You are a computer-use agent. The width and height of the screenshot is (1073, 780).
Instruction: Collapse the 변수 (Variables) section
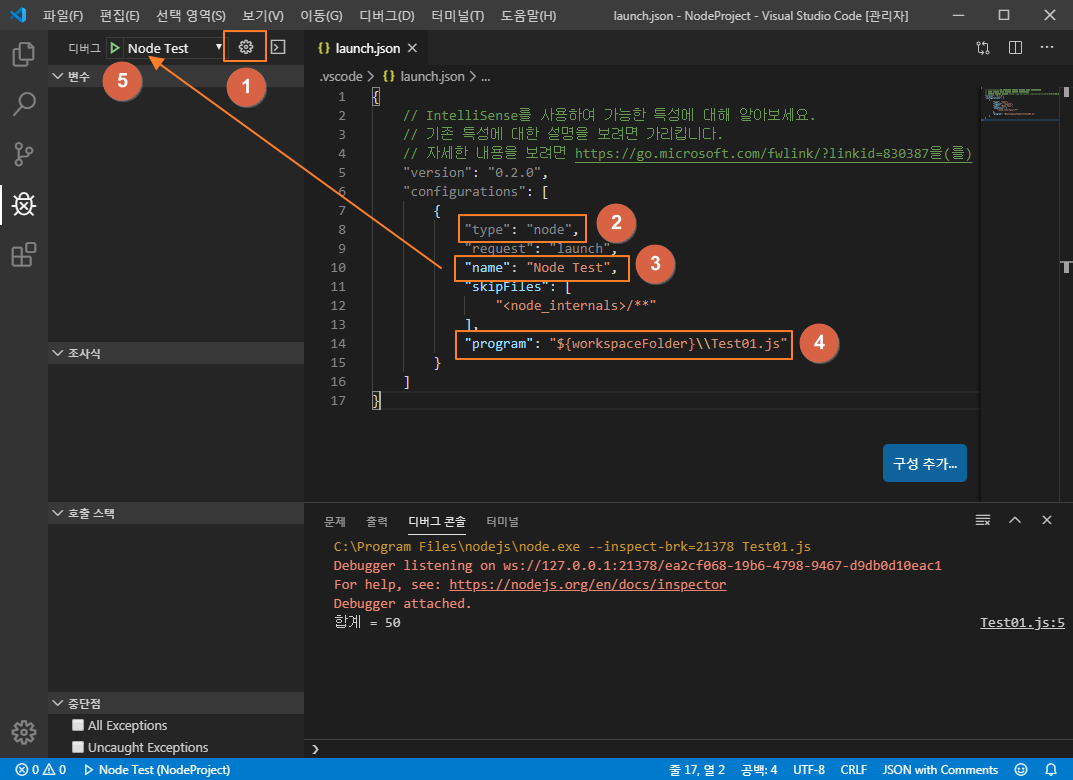point(176,76)
